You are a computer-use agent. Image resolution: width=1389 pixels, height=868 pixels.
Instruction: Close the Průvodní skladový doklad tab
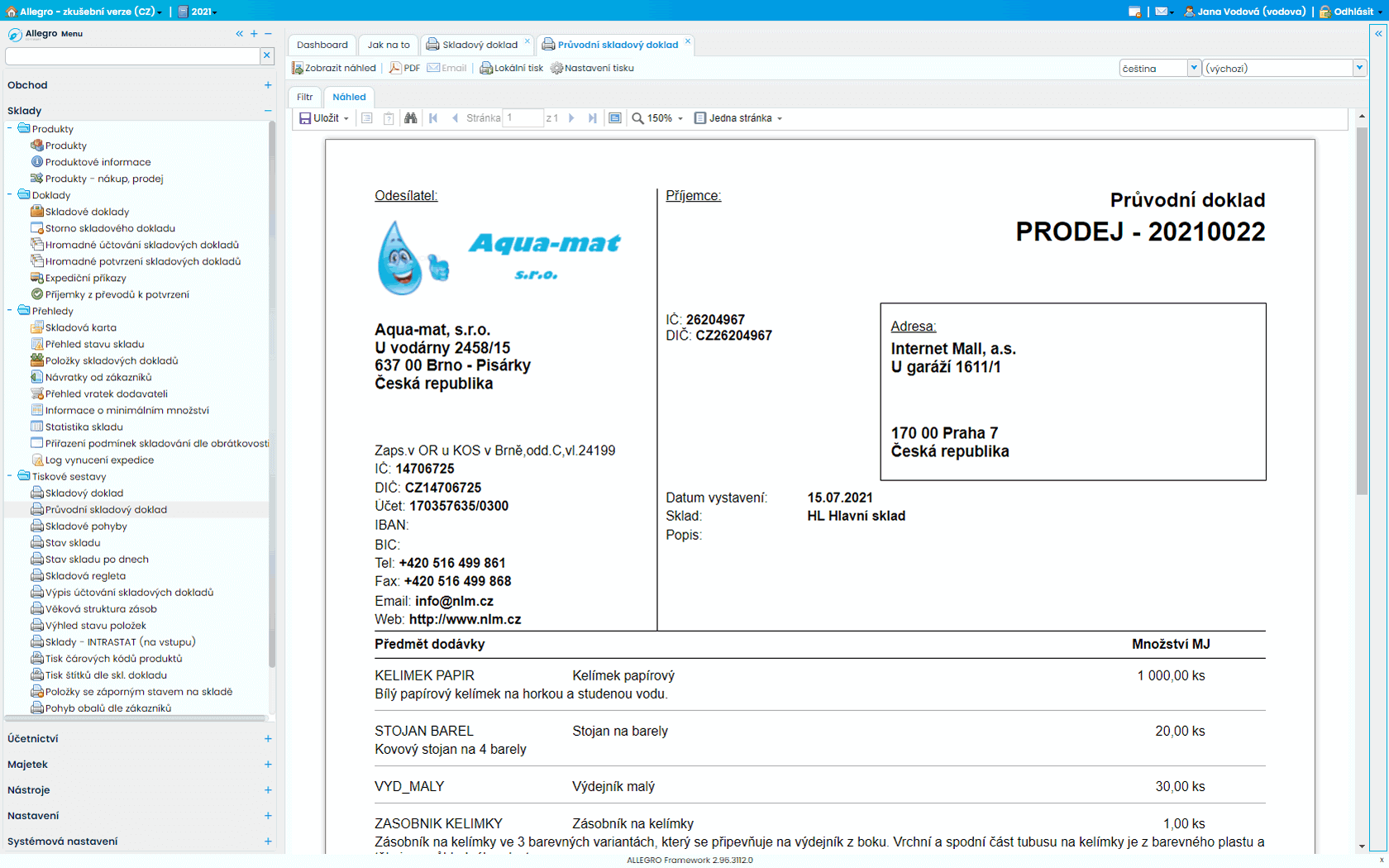pos(688,41)
